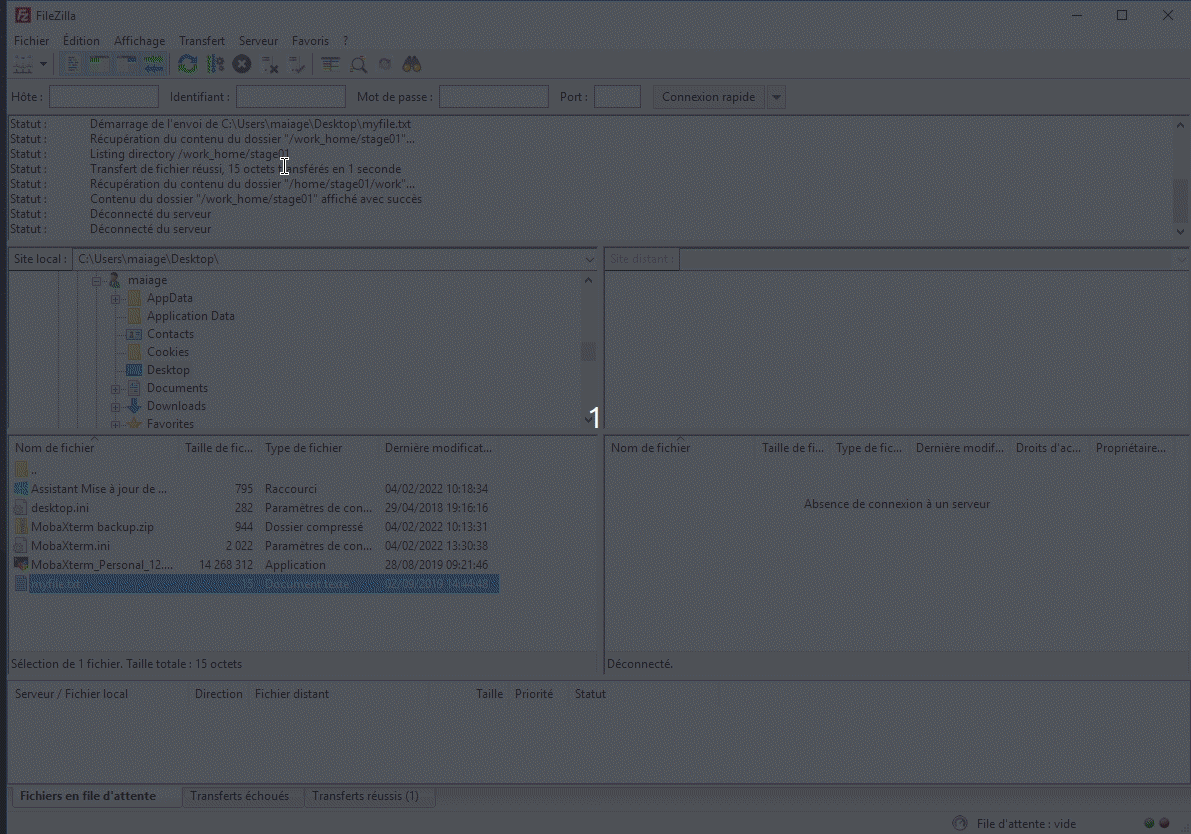This screenshot has width=1191, height=834.
Task: Select the MobaXterm.ini file row
Action: click(x=256, y=545)
